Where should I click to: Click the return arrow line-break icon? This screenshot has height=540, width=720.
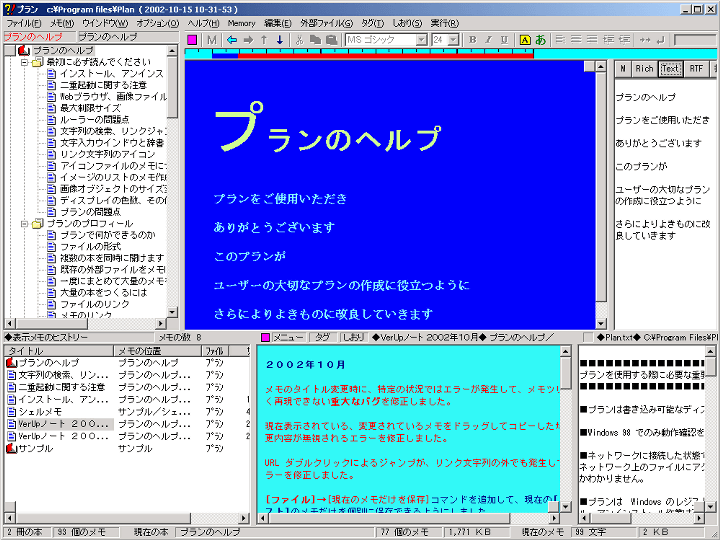pyautogui.click(x=660, y=40)
